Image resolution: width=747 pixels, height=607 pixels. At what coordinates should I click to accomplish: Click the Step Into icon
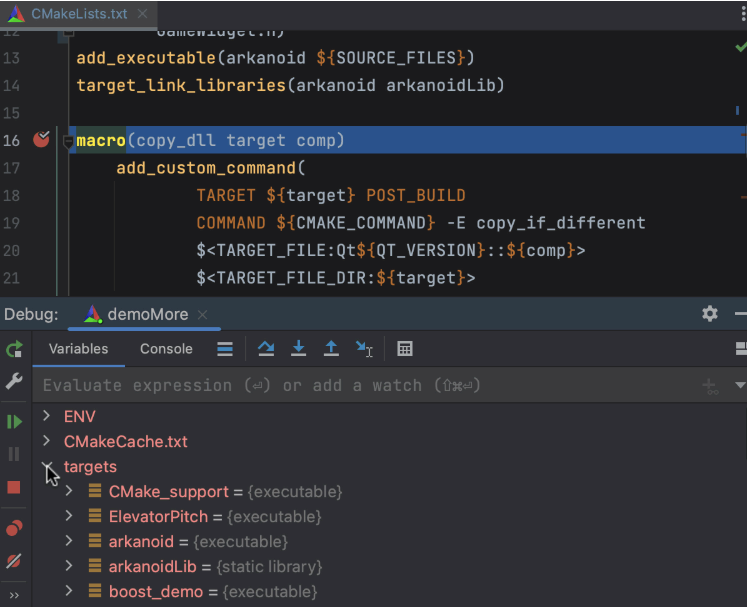point(298,349)
